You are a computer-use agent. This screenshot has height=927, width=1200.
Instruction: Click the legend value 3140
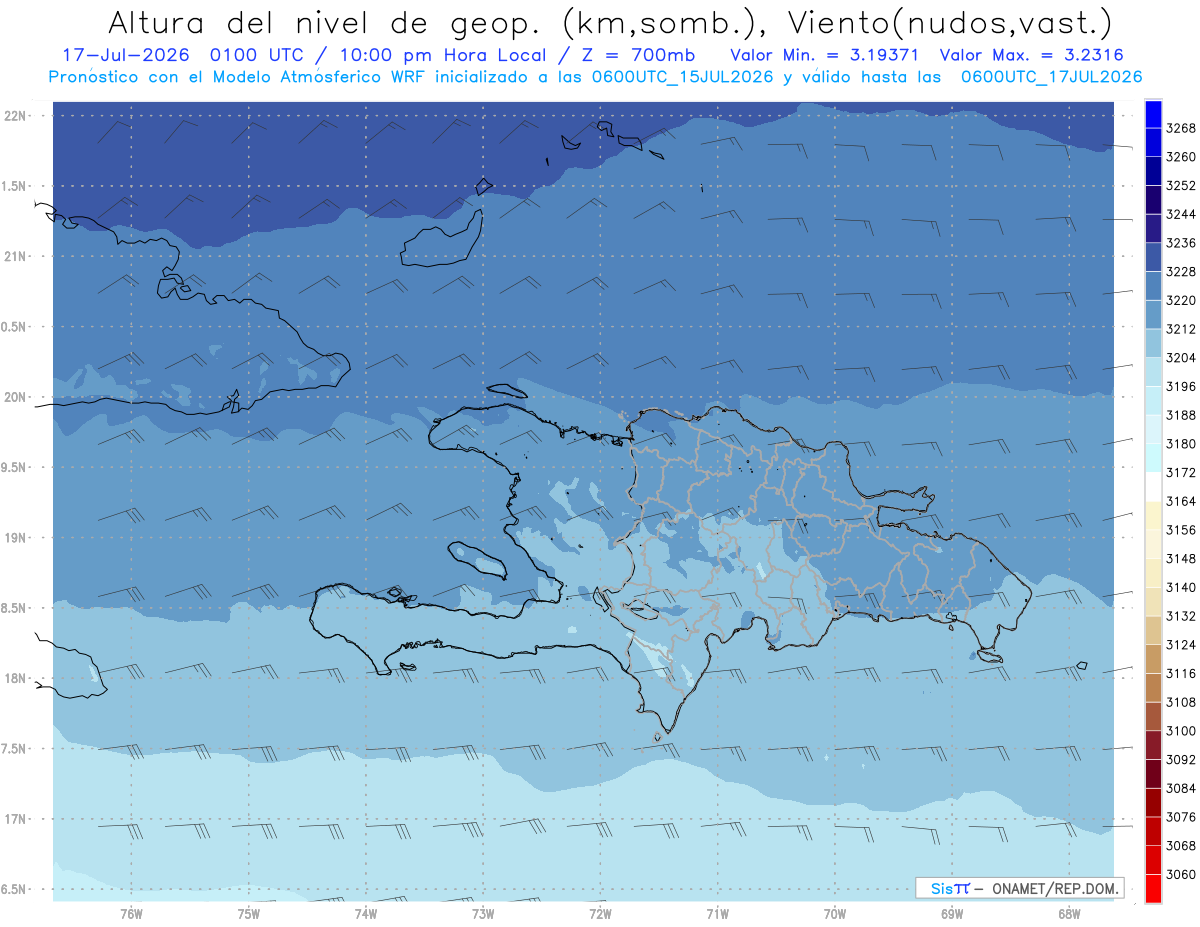click(1181, 587)
